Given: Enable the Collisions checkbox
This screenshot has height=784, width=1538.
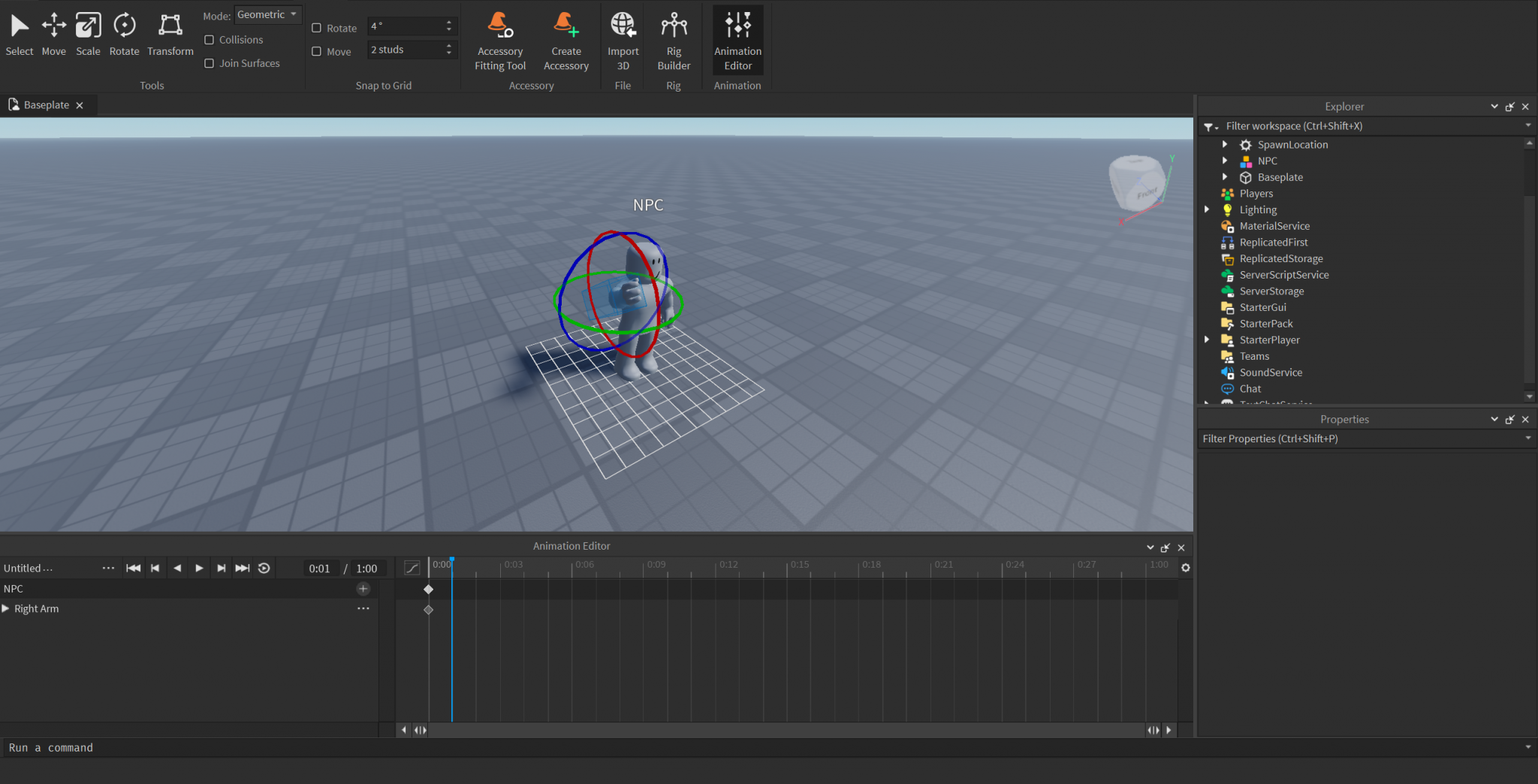Looking at the screenshot, I should pyautogui.click(x=209, y=40).
